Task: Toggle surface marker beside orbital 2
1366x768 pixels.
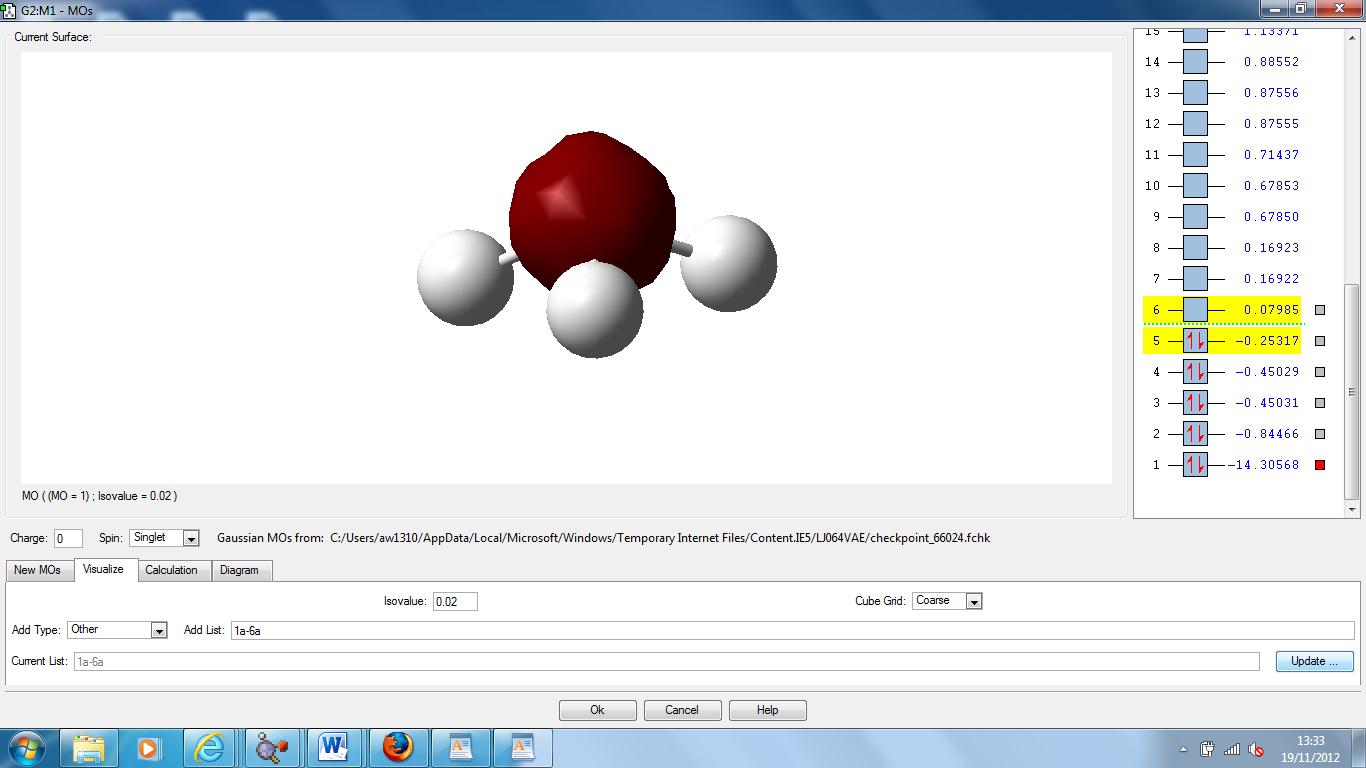Action: (x=1320, y=434)
